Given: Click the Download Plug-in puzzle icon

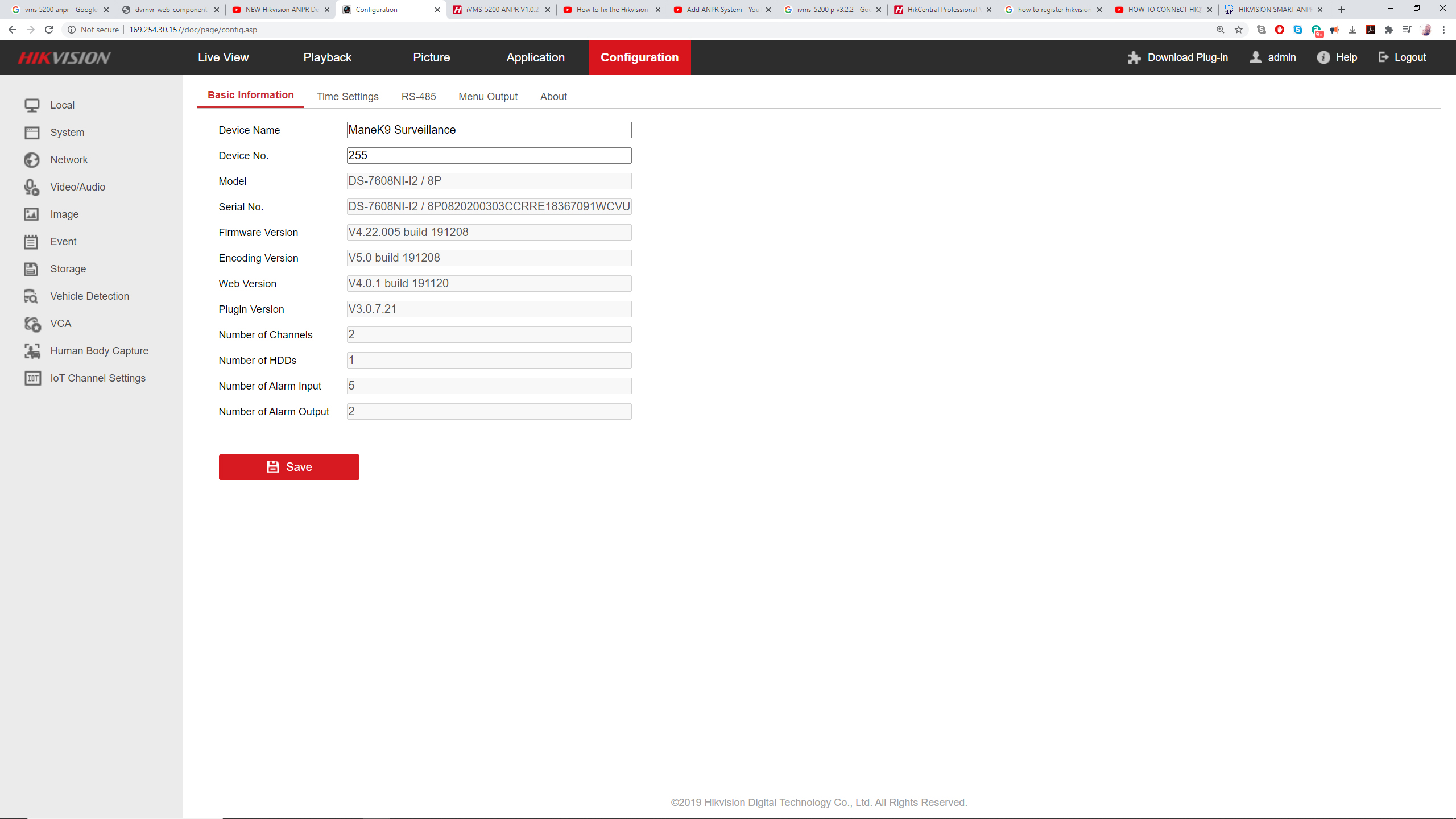Looking at the screenshot, I should tap(1135, 57).
